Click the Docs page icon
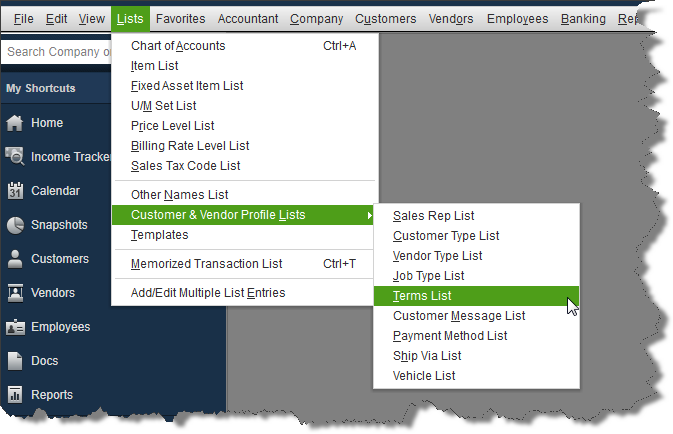 (x=15, y=361)
